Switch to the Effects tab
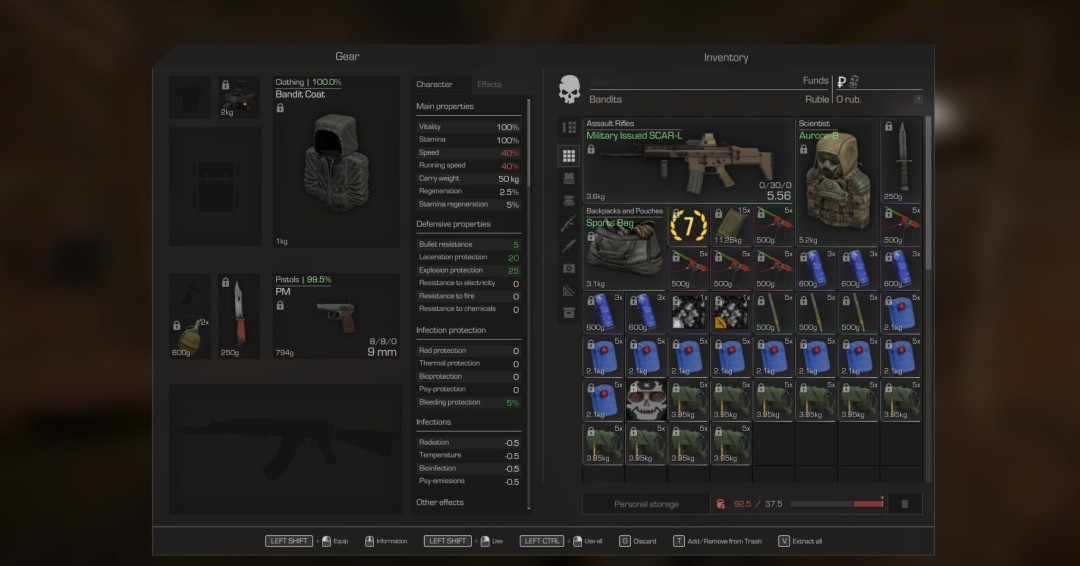The height and width of the screenshot is (566, 1080). (489, 85)
